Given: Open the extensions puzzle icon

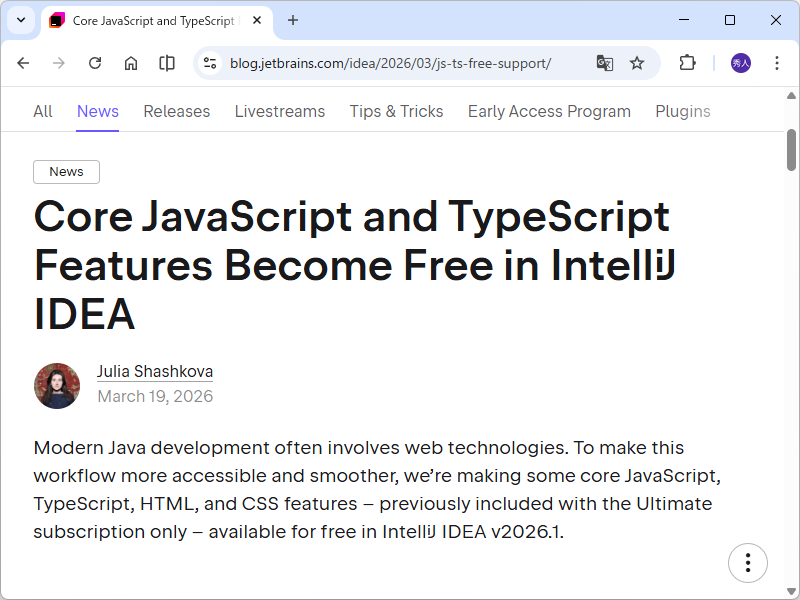Looking at the screenshot, I should coord(687,63).
